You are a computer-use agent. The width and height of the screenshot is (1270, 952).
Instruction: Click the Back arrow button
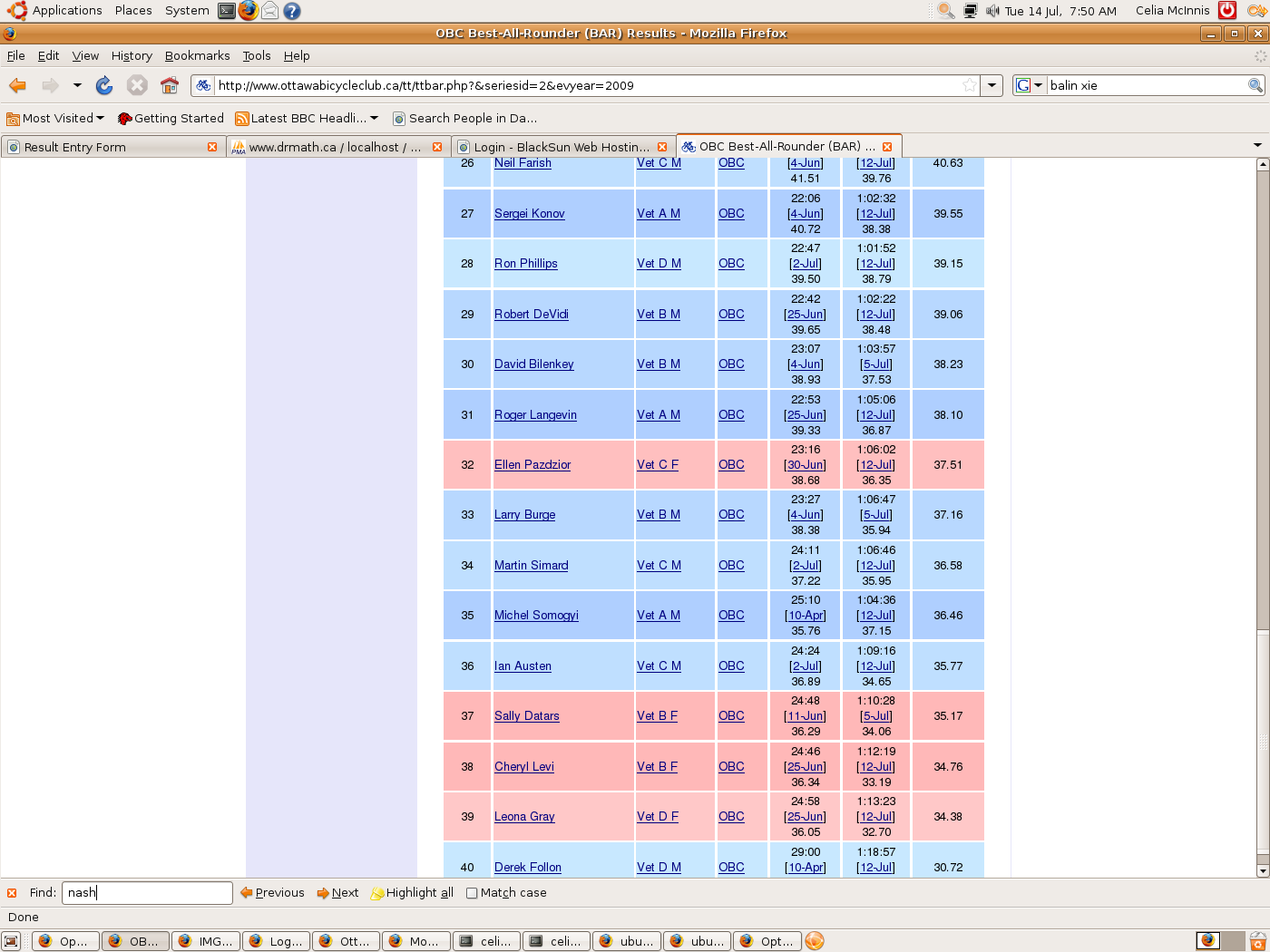click(18, 85)
